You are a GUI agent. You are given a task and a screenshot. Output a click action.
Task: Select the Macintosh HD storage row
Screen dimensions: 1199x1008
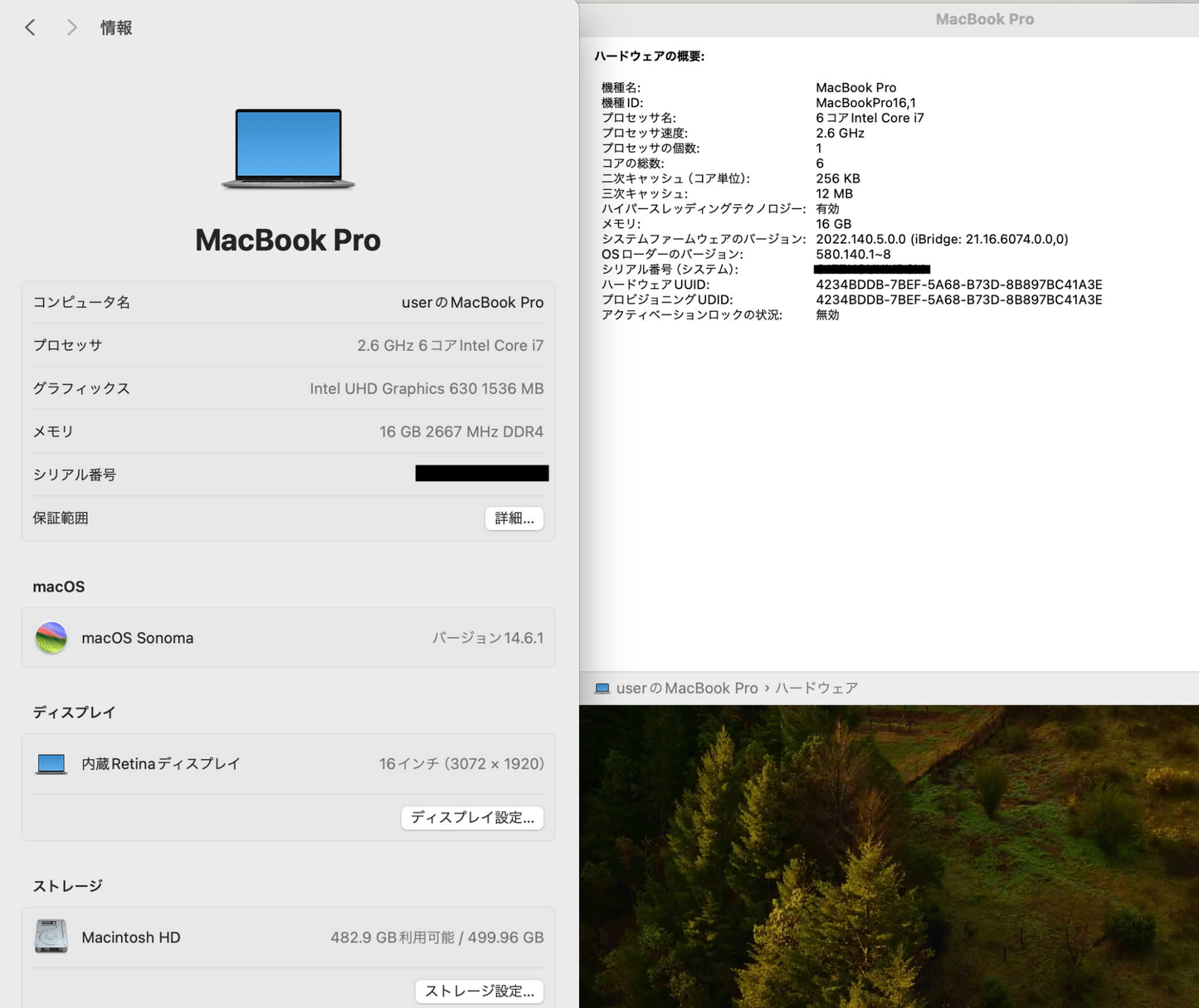click(288, 937)
